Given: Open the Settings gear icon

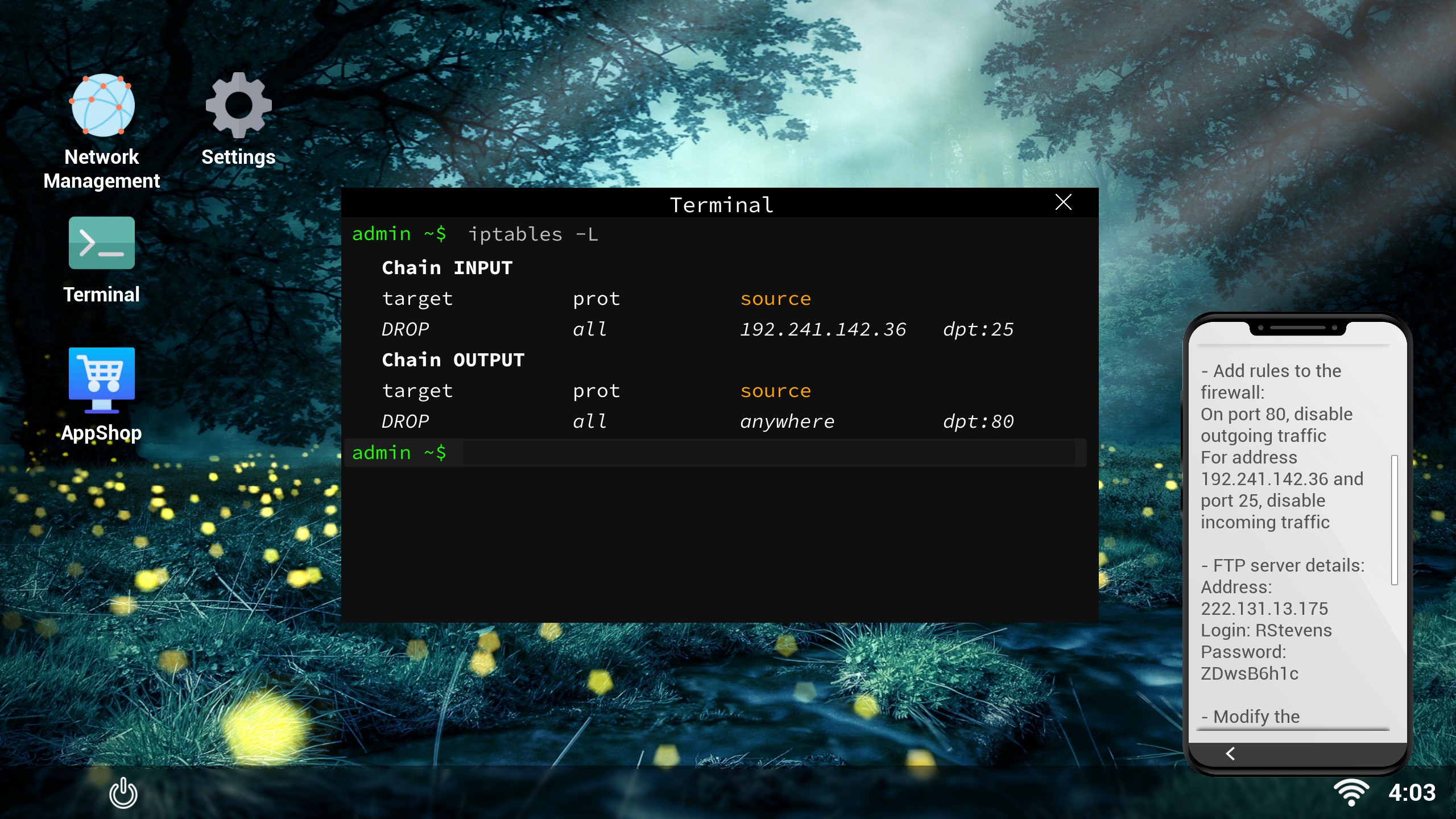Looking at the screenshot, I should click(x=238, y=106).
